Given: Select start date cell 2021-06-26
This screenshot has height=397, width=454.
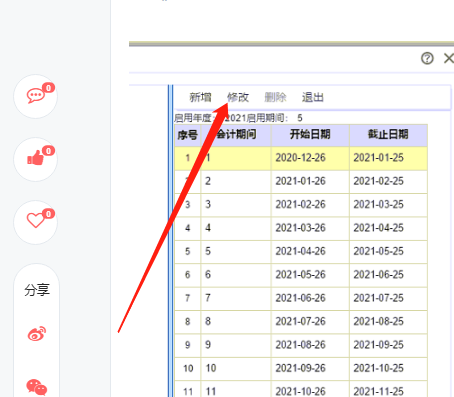Looking at the screenshot, I should [x=310, y=298].
